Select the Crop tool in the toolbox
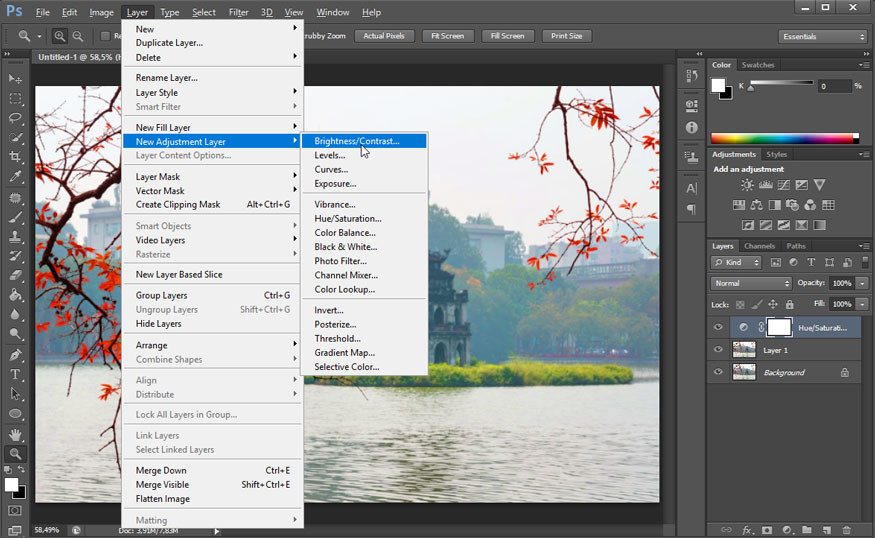The image size is (875, 538). (15, 157)
